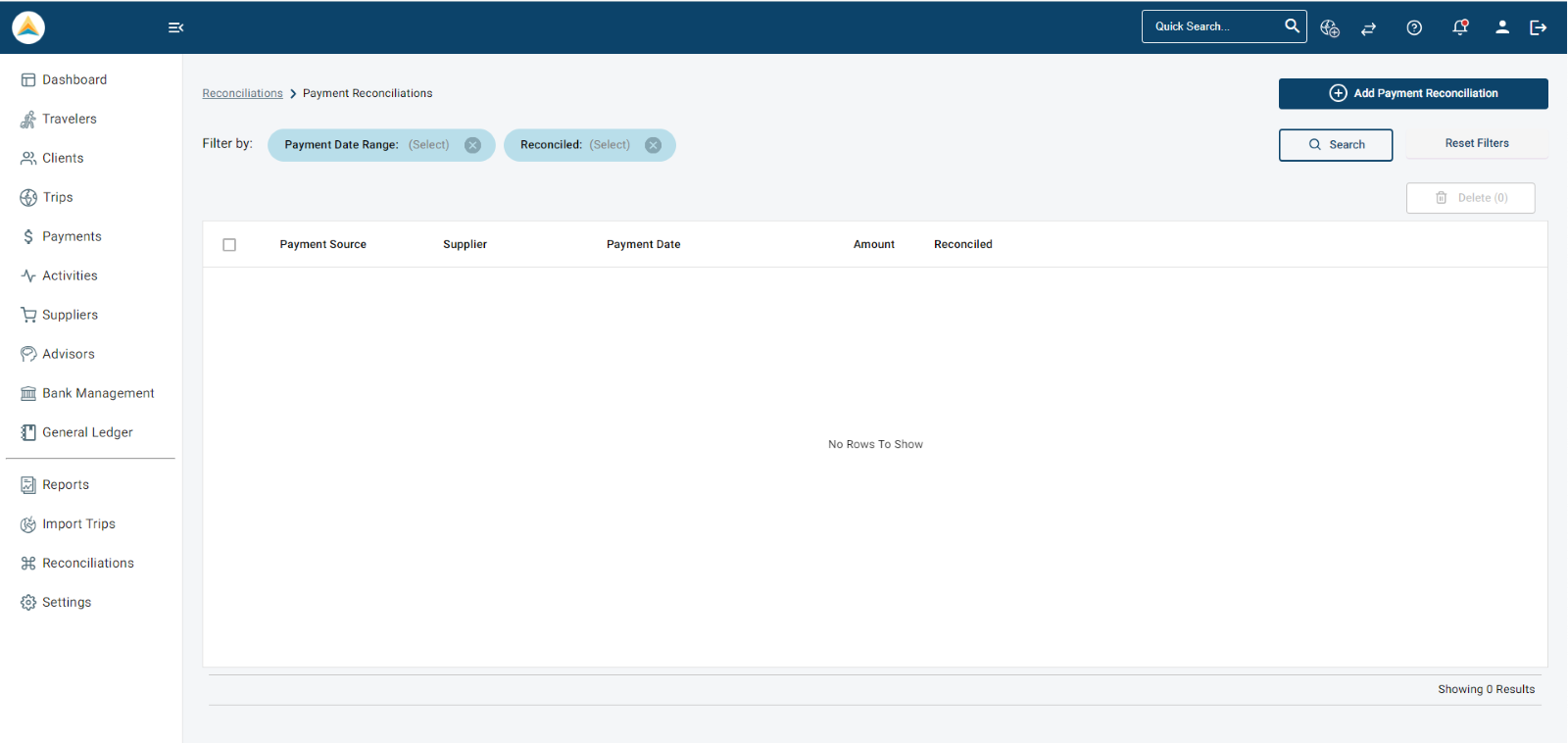1568x743 pixels.
Task: Click the Search button
Action: [x=1336, y=145]
